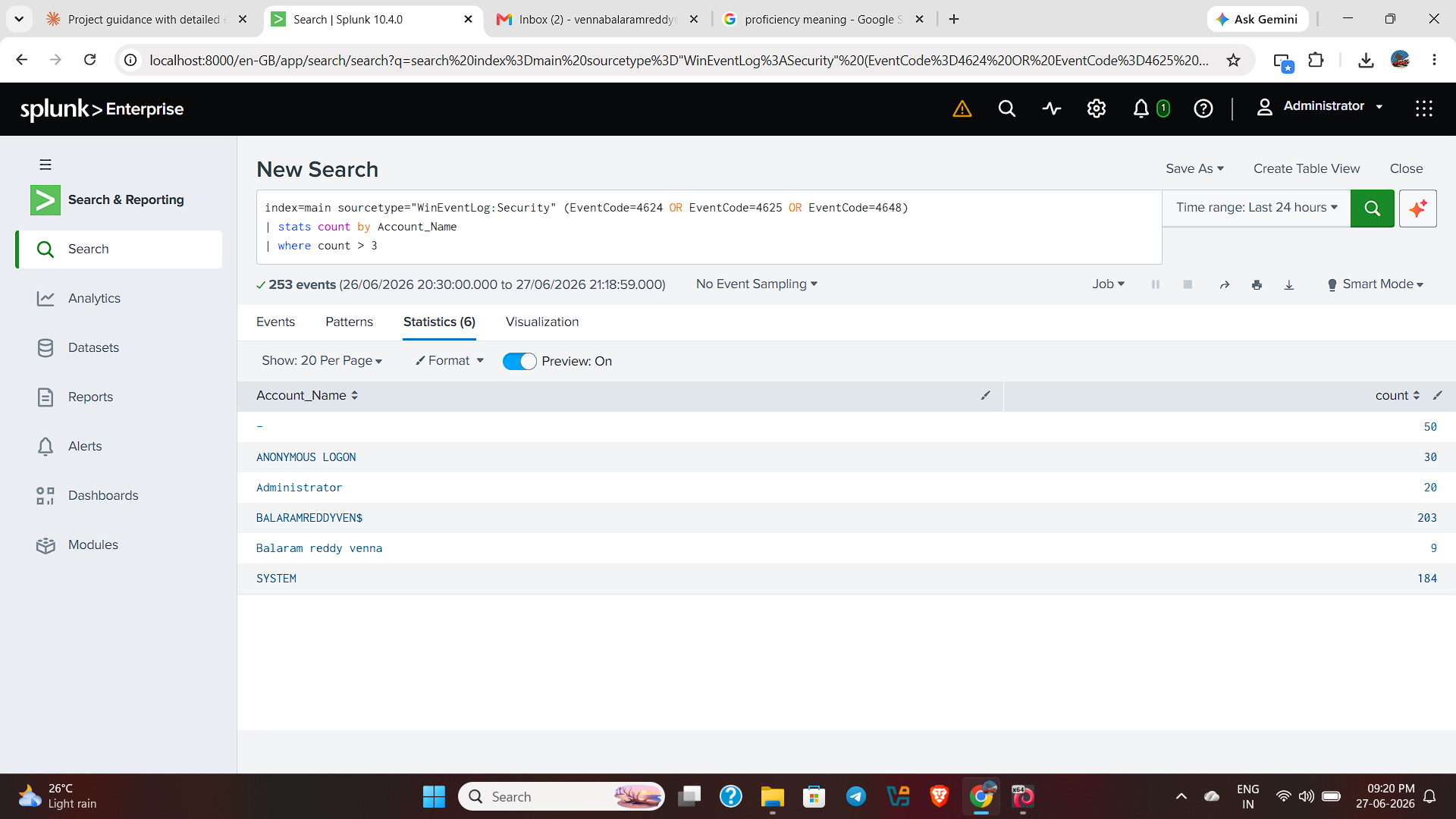Open browser extensions puzzle icon

[1316, 60]
